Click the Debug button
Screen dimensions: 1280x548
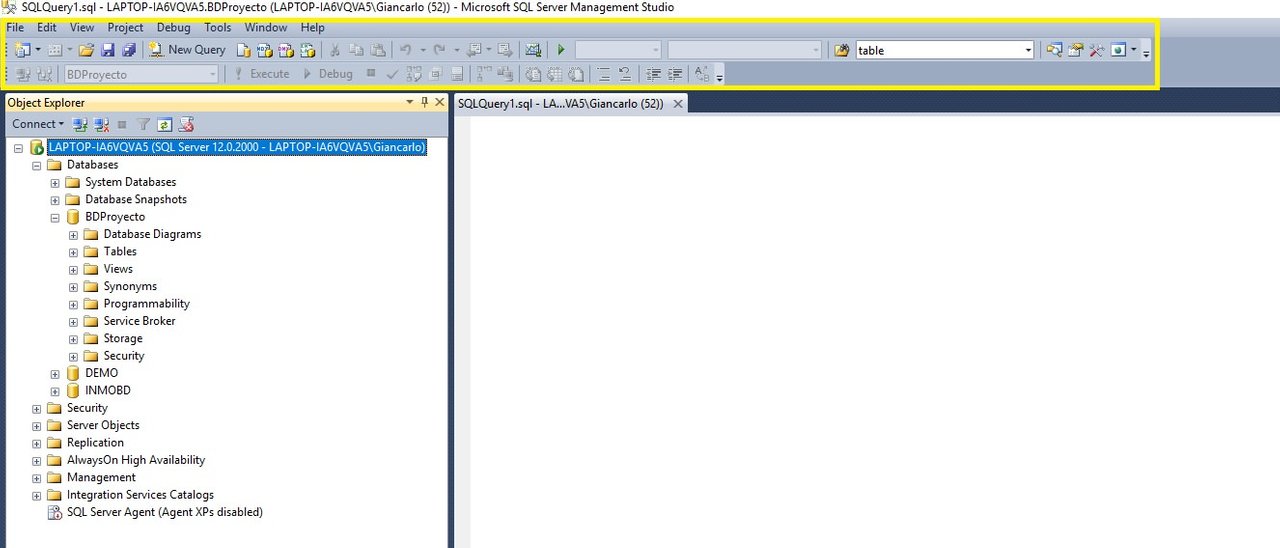click(326, 74)
